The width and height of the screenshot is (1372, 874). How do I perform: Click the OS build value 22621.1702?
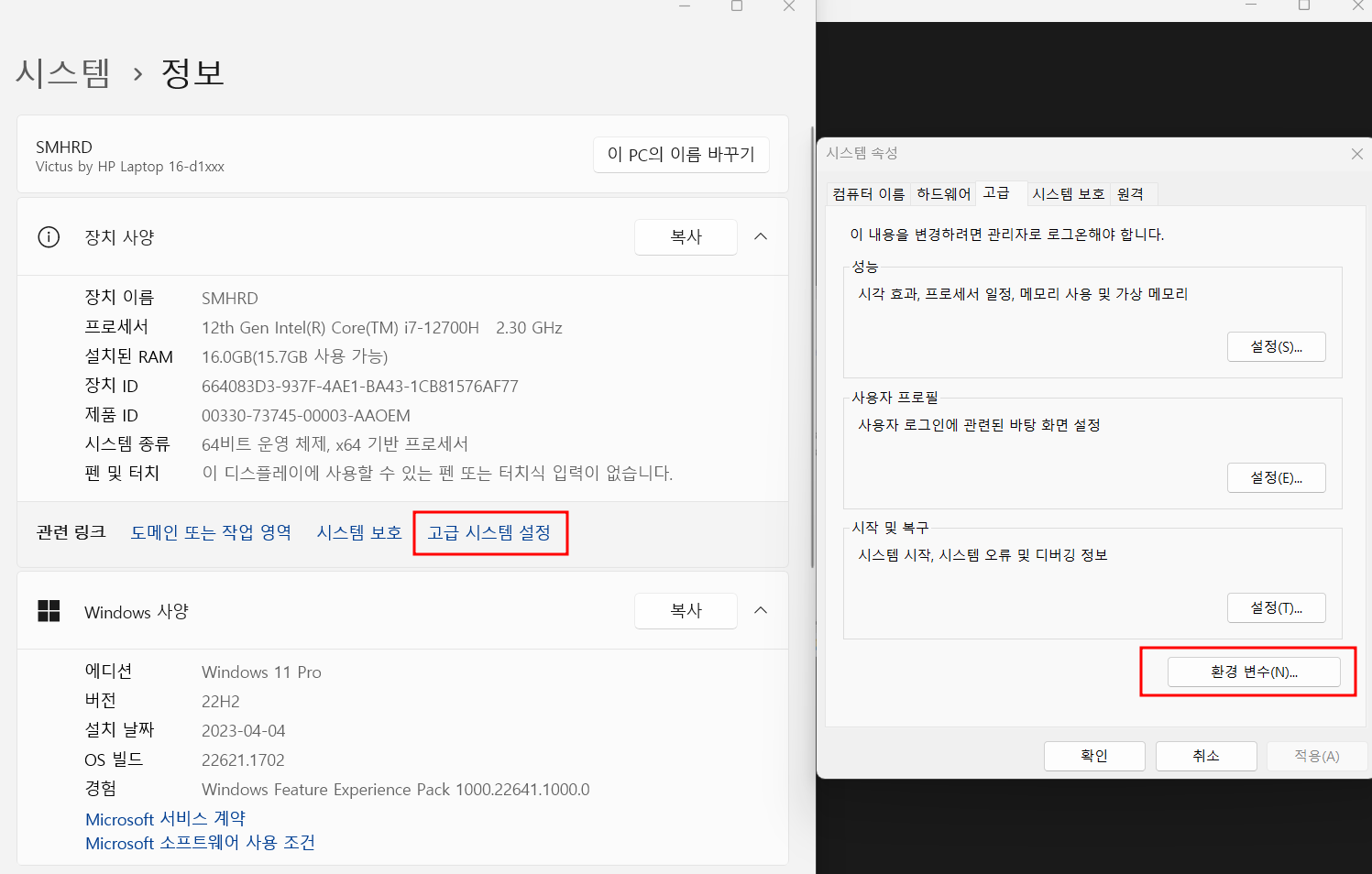(x=243, y=759)
